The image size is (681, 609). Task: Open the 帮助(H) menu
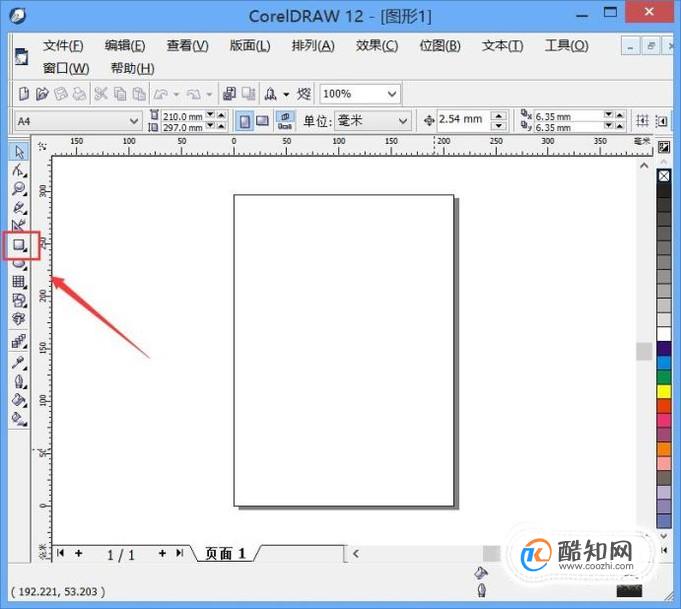(x=132, y=69)
